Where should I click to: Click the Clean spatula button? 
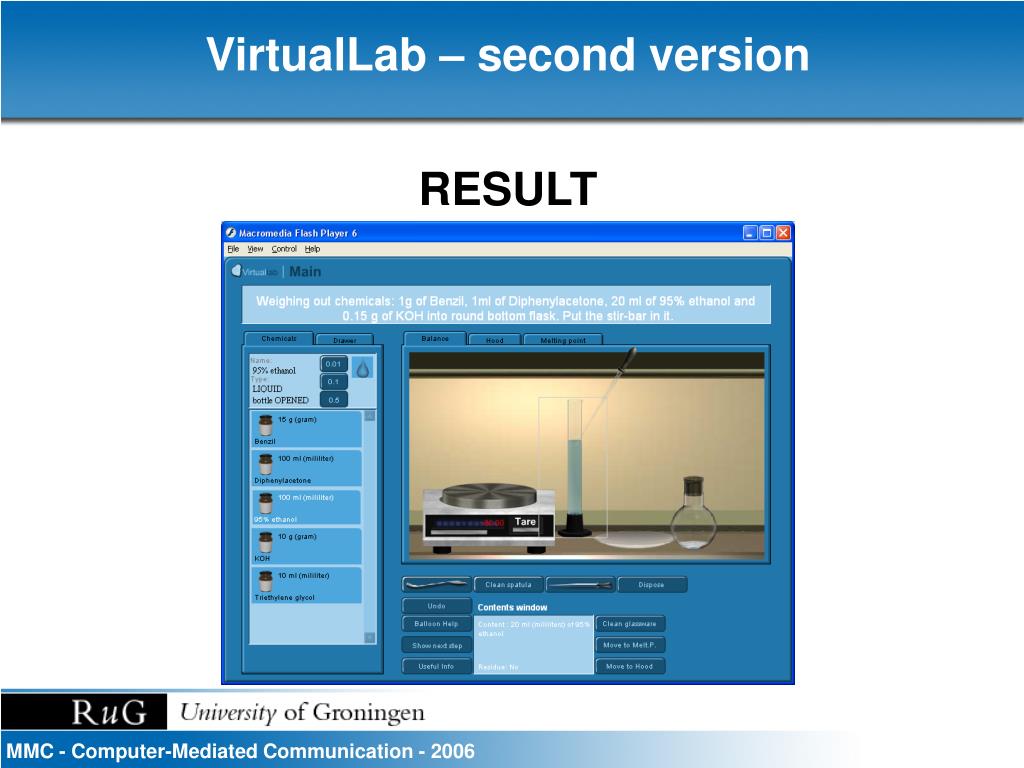point(508,584)
